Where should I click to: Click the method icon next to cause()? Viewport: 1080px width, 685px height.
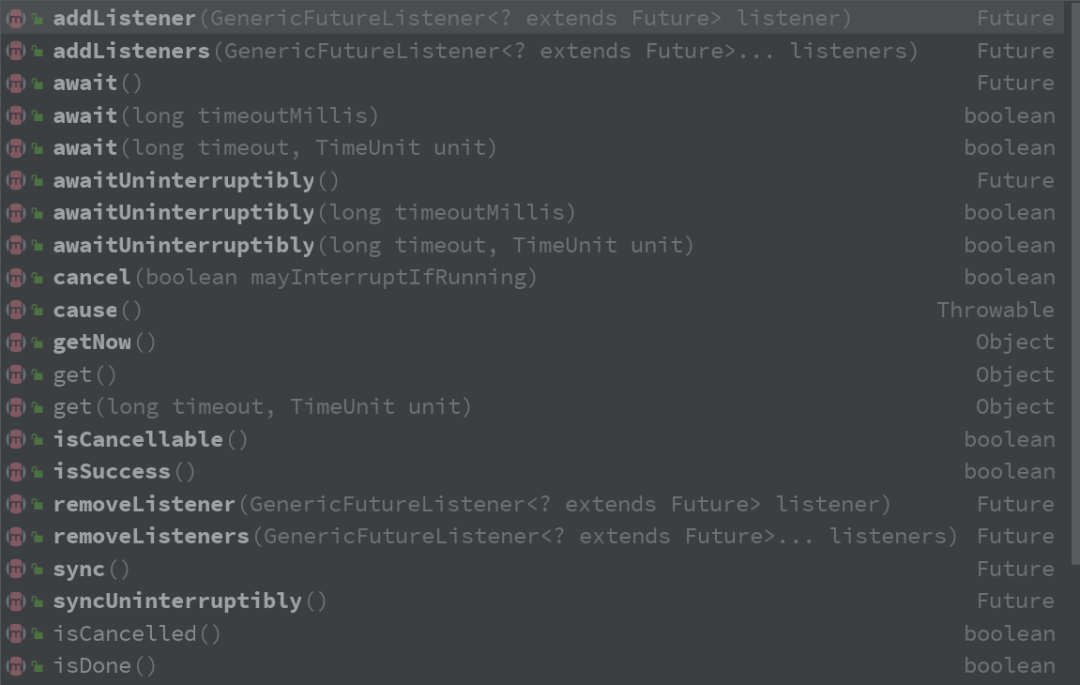click(x=15, y=310)
